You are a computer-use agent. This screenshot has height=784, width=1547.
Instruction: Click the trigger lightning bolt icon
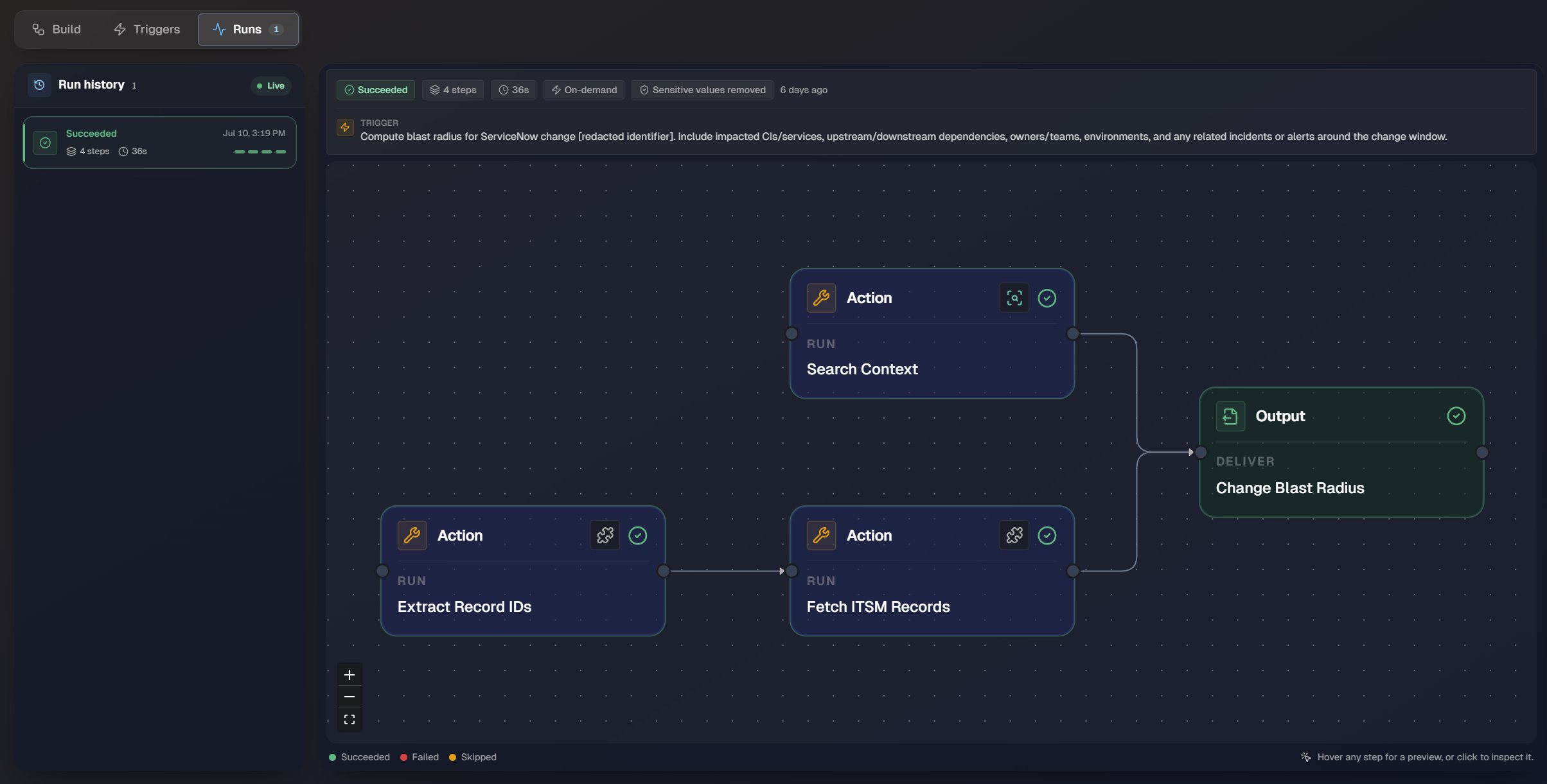point(345,127)
